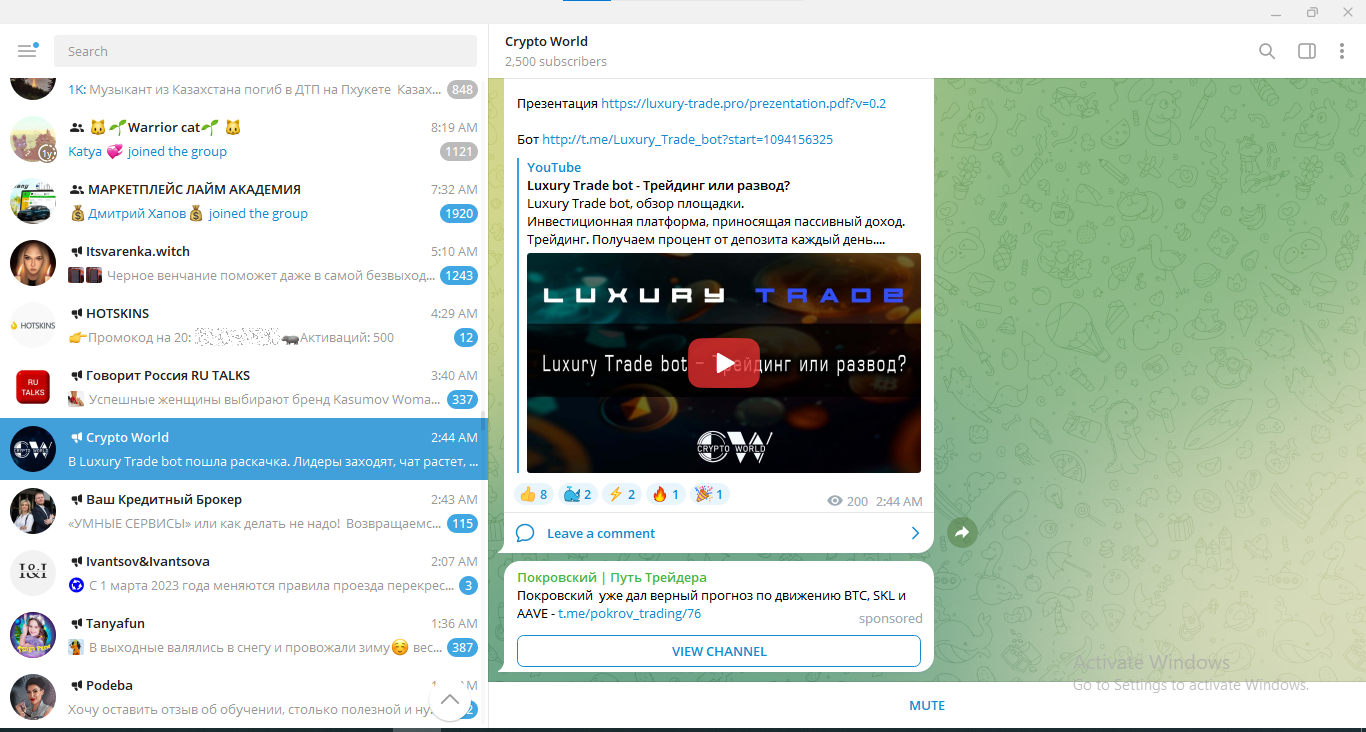This screenshot has width=1366, height=732.
Task: Open Говорит Россия RU TALKS channel
Action: click(244, 387)
